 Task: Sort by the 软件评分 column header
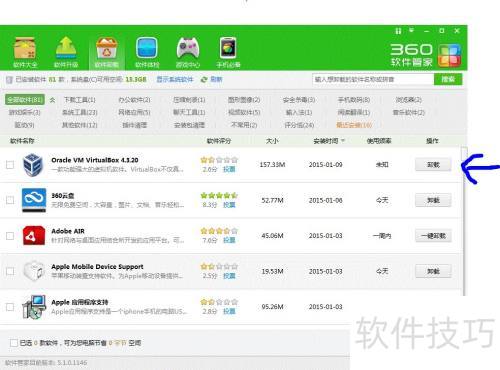tap(219, 141)
